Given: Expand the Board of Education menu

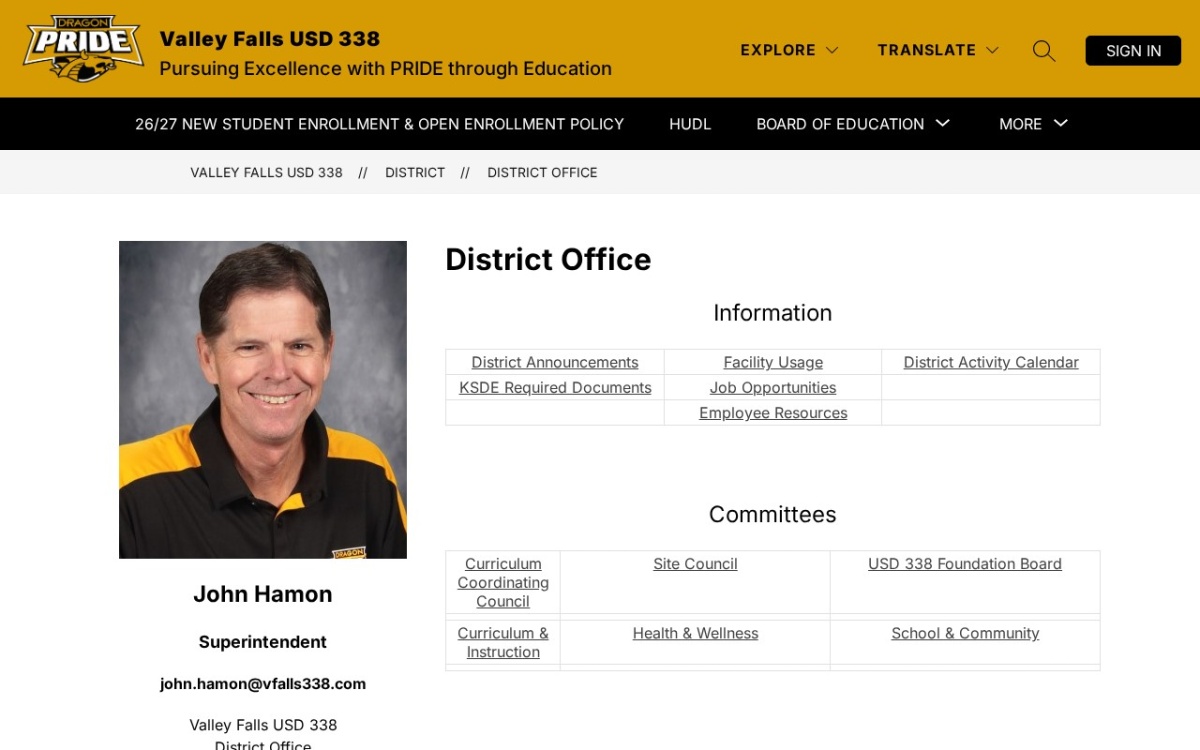Looking at the screenshot, I should (x=853, y=124).
